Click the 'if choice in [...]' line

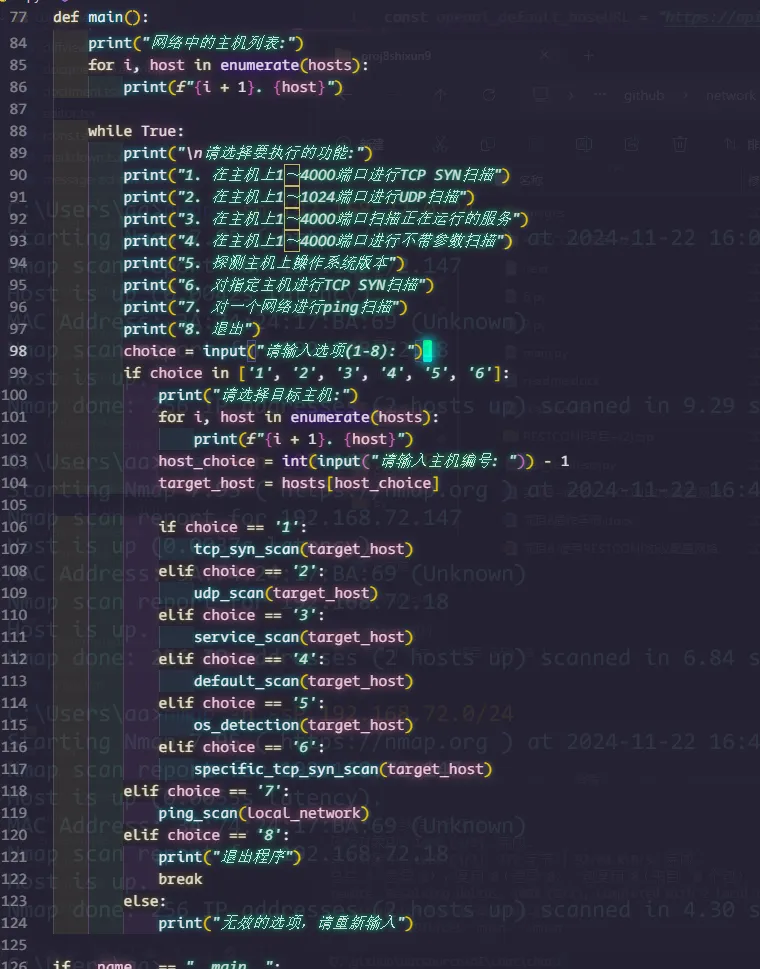point(316,373)
